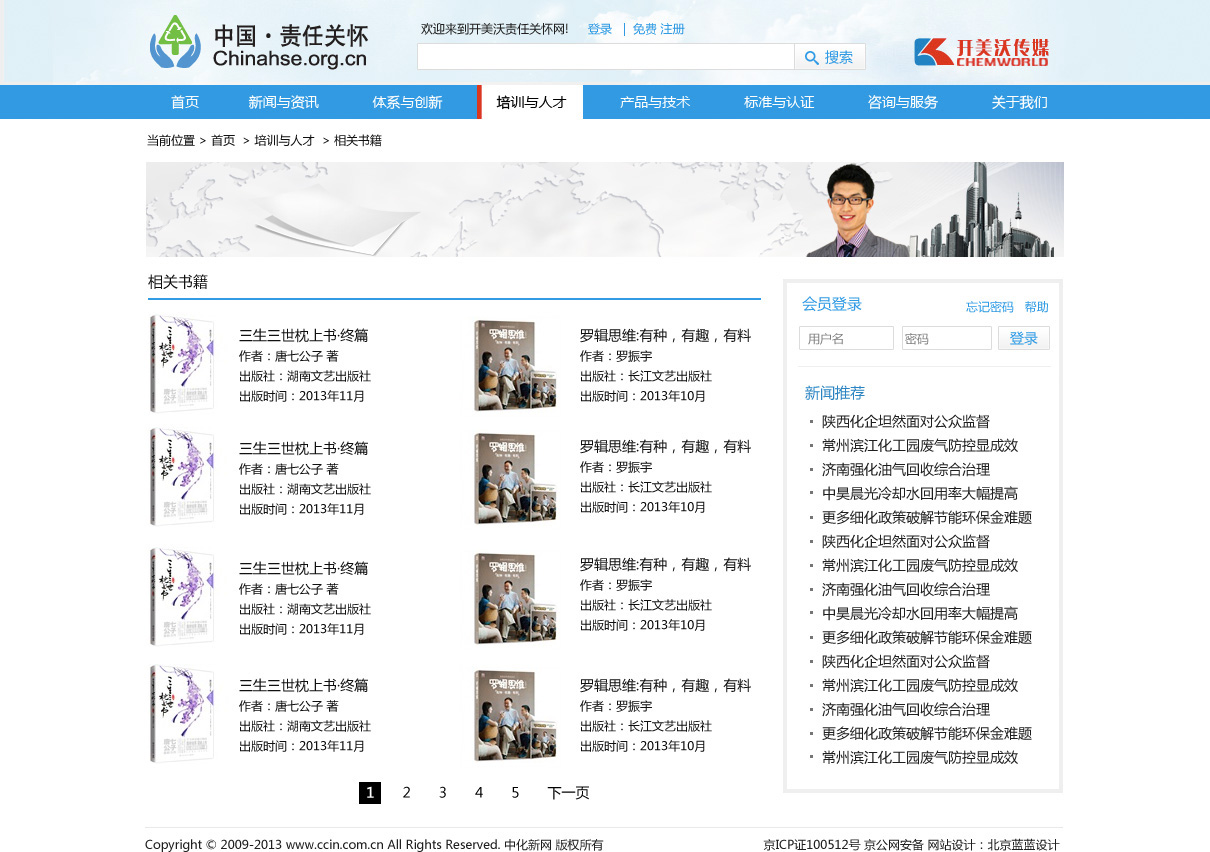
Task: Open the 登录 link in the welcome bar
Action: pyautogui.click(x=599, y=29)
